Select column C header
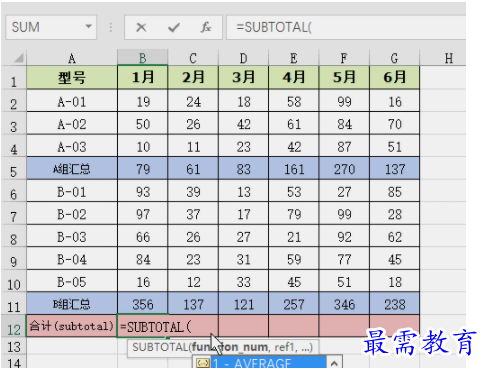 point(193,58)
